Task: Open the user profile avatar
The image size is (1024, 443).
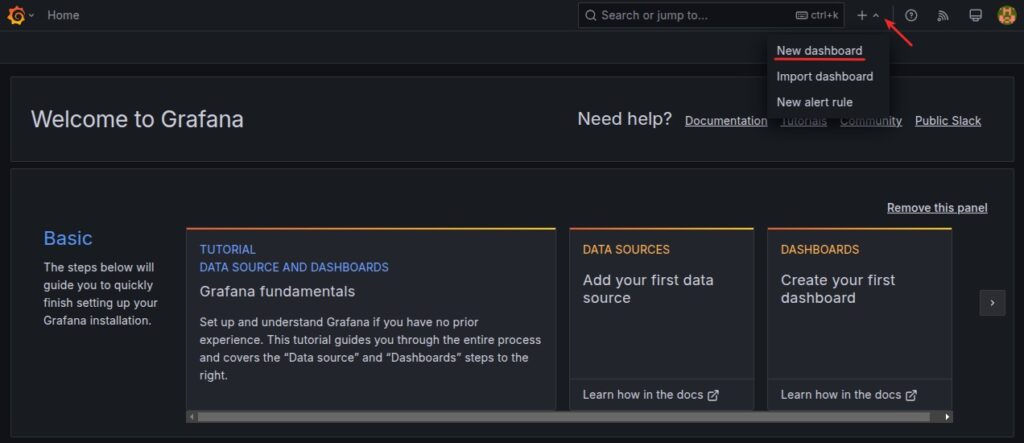Action: click(x=1006, y=15)
